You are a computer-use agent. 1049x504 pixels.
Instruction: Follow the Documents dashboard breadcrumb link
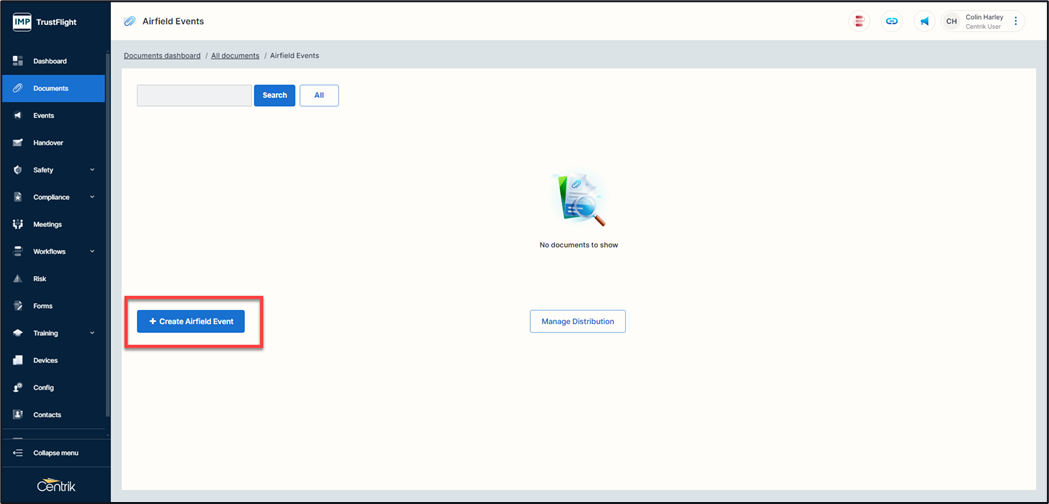point(162,56)
